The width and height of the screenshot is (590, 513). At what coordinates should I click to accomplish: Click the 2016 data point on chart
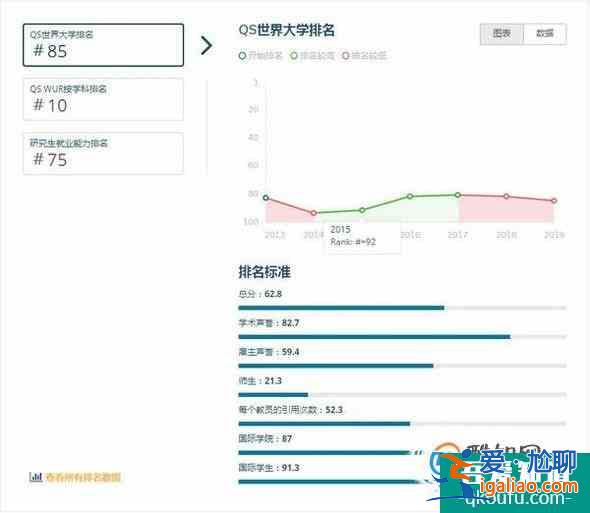tap(410, 196)
